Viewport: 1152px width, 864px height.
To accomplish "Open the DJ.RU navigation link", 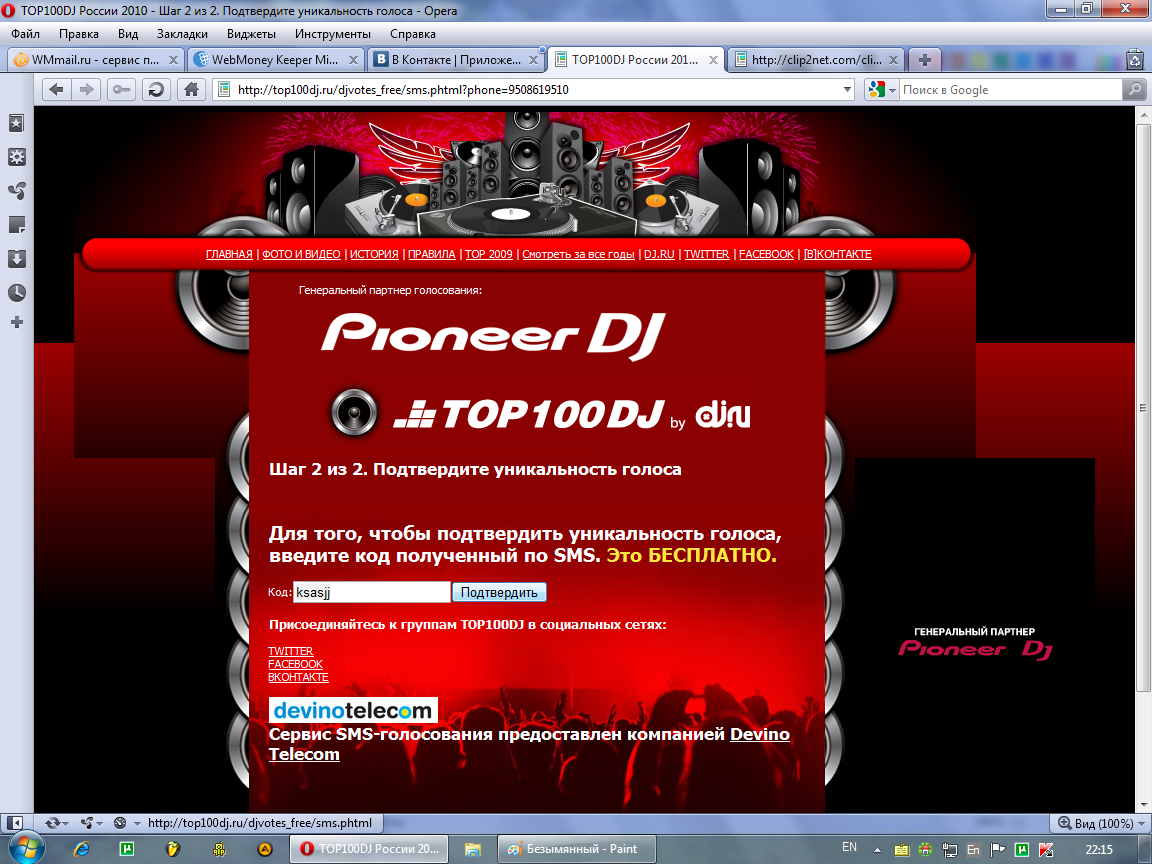I will (x=659, y=254).
